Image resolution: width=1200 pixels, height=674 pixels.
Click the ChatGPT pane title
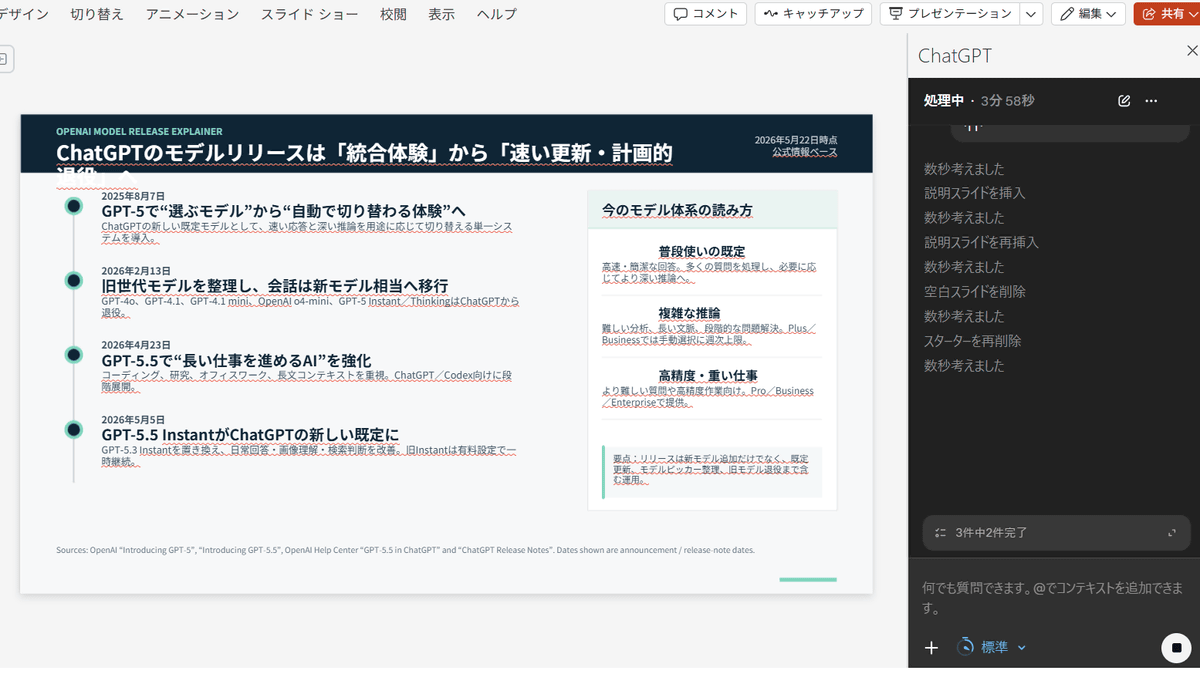click(x=954, y=56)
